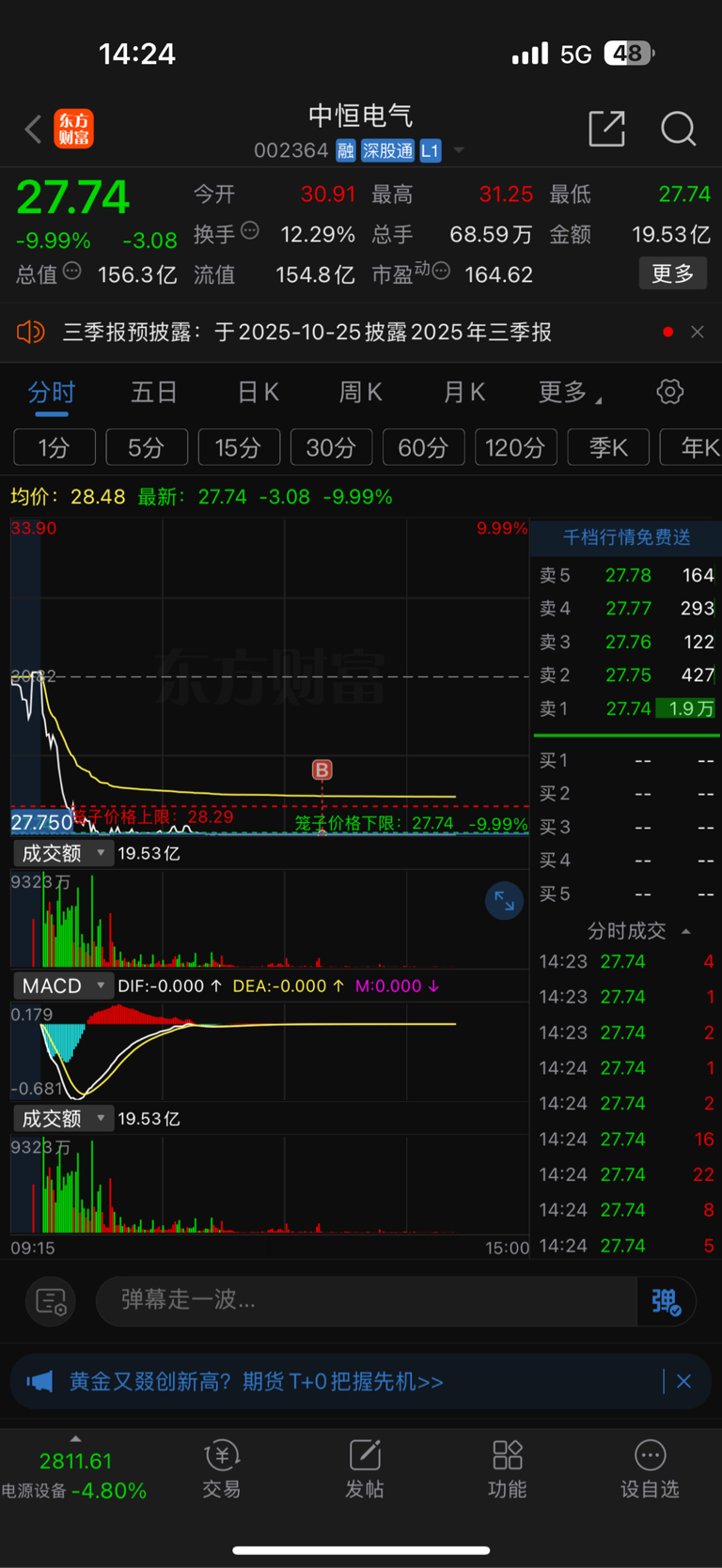The height and width of the screenshot is (1568, 722).
Task: Tap the back arrow icon
Action: (x=33, y=129)
